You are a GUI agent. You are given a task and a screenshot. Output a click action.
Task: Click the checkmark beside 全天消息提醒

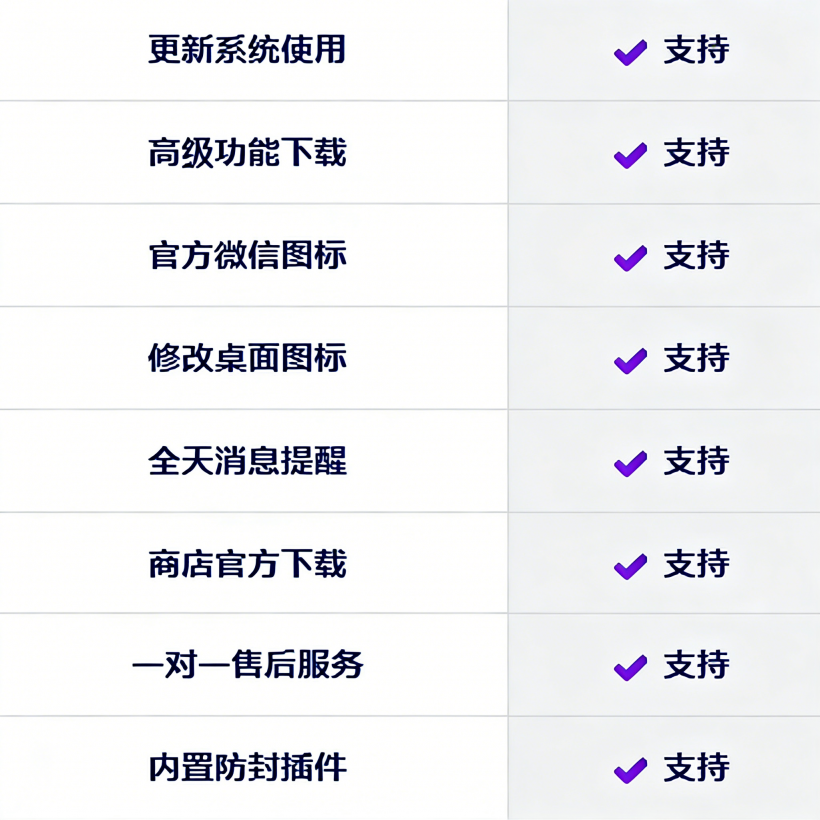coord(630,464)
